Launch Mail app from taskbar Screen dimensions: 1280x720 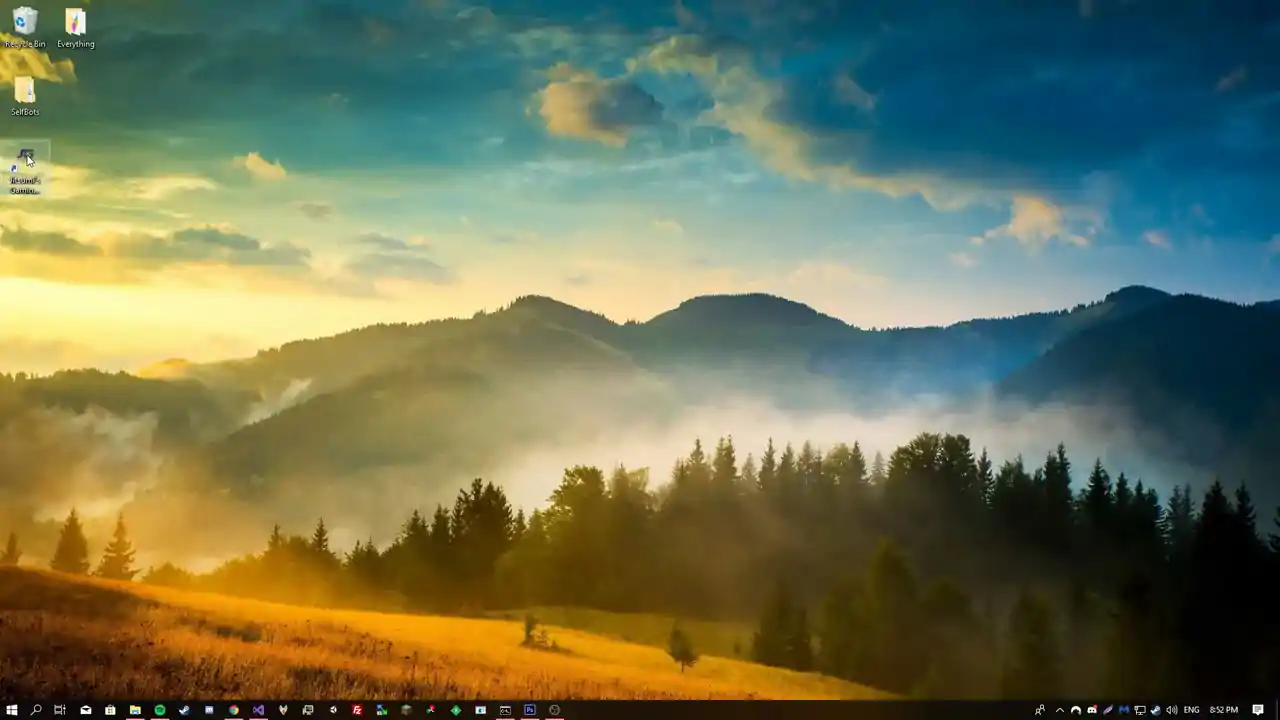pyautogui.click(x=86, y=710)
